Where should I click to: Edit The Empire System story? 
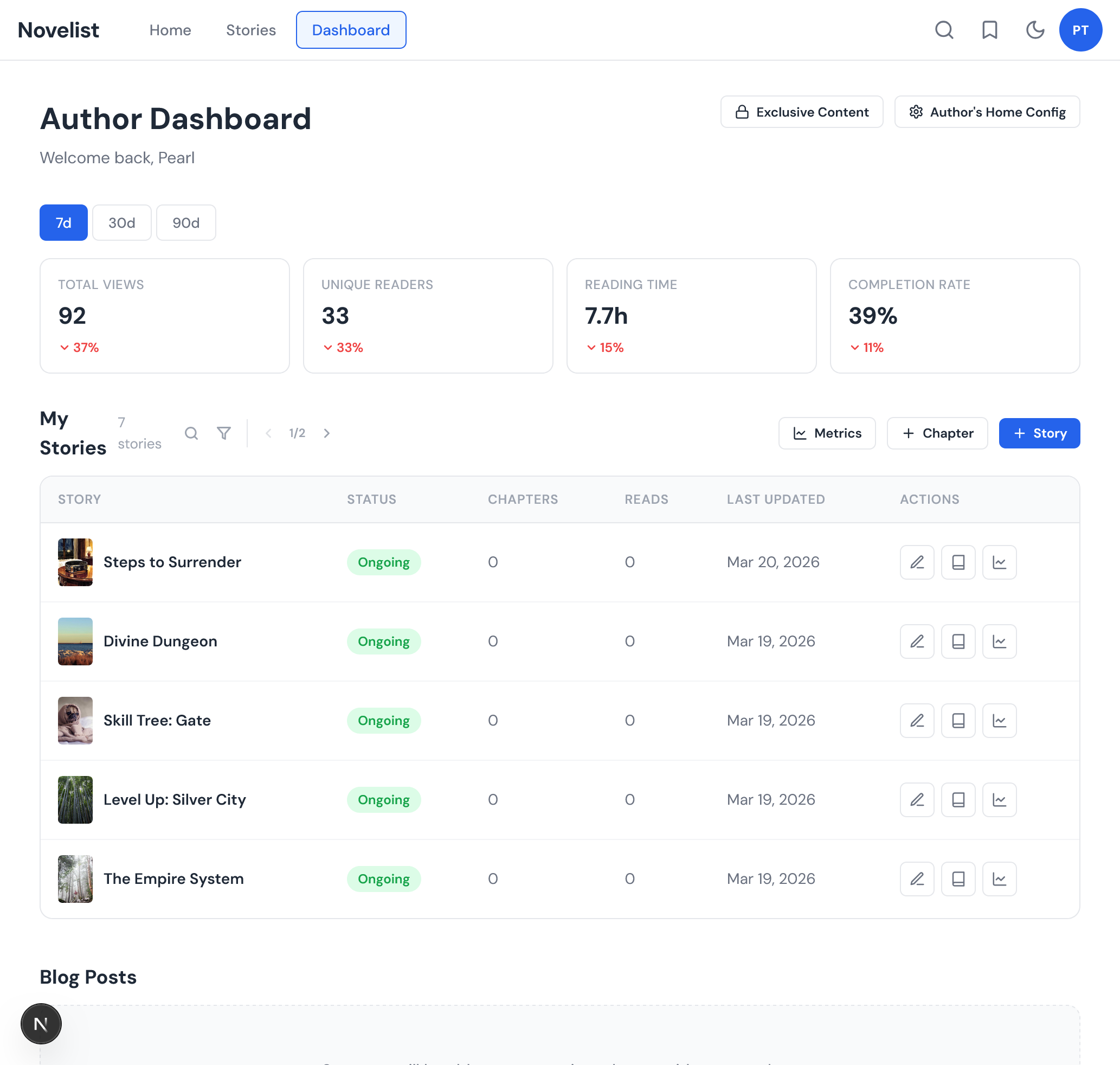click(x=916, y=878)
